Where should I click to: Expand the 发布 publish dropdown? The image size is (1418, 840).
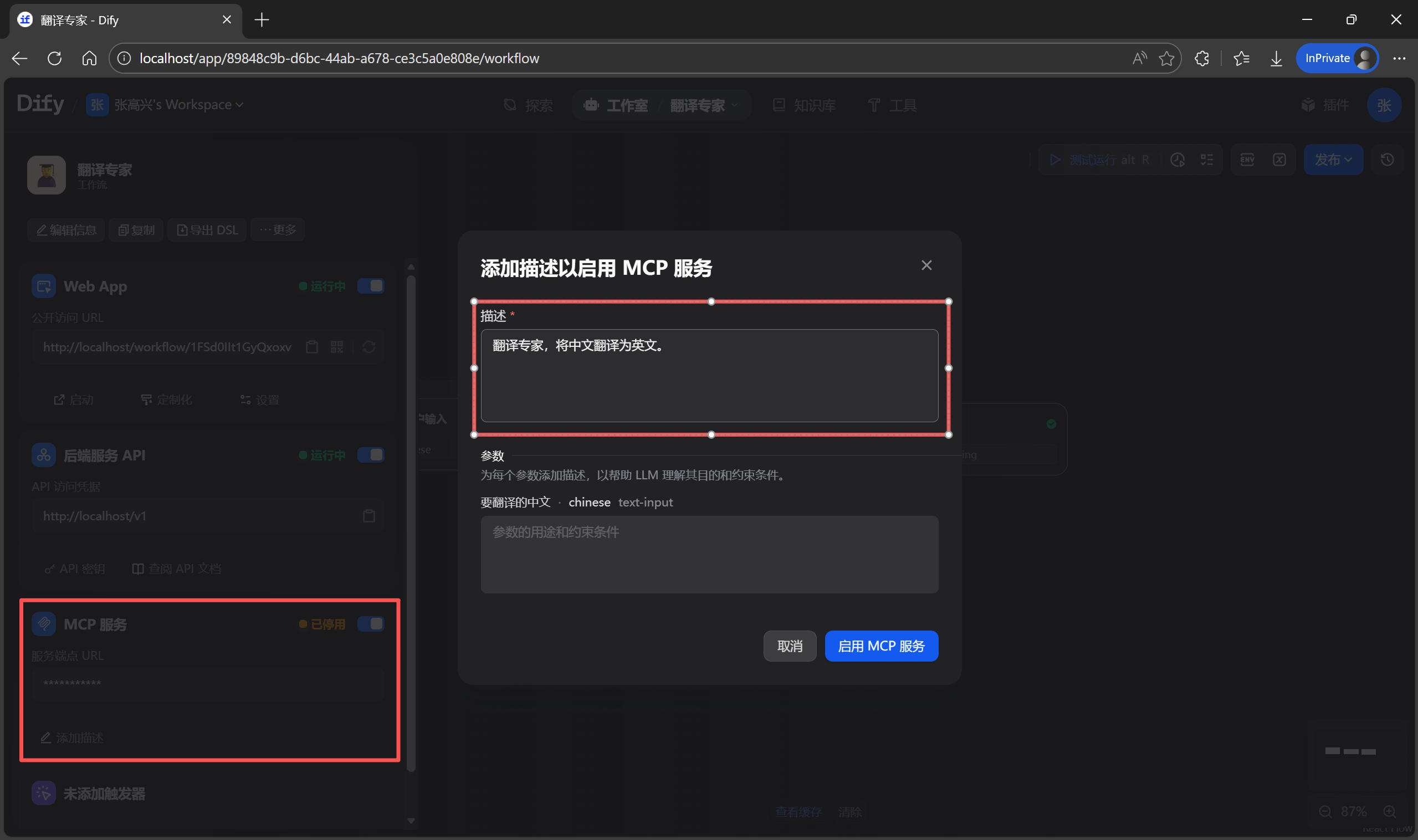(1333, 160)
